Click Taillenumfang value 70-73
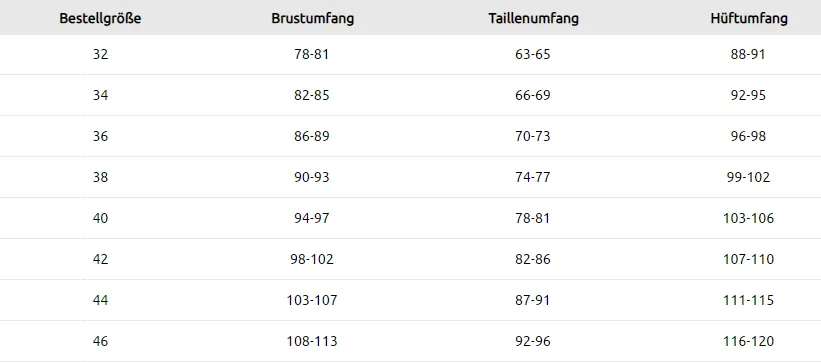821x363 pixels. [533, 136]
